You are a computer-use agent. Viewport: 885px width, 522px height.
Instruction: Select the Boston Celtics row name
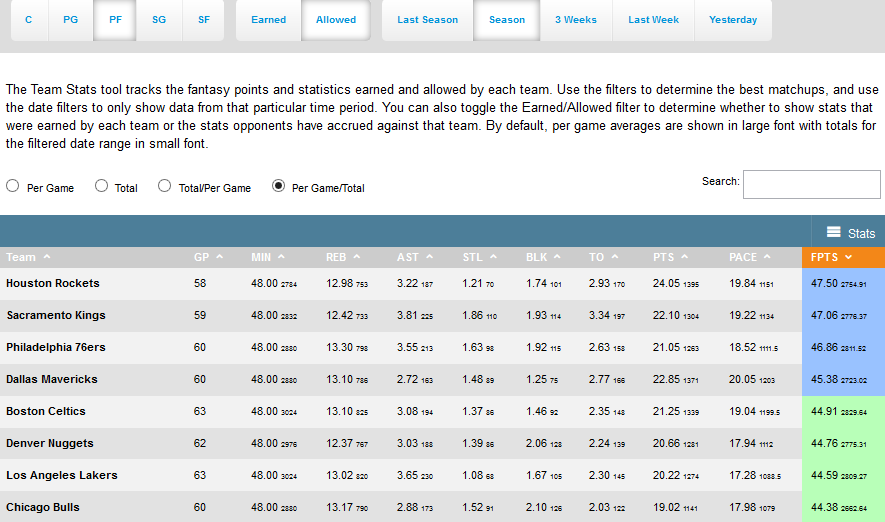(x=46, y=411)
